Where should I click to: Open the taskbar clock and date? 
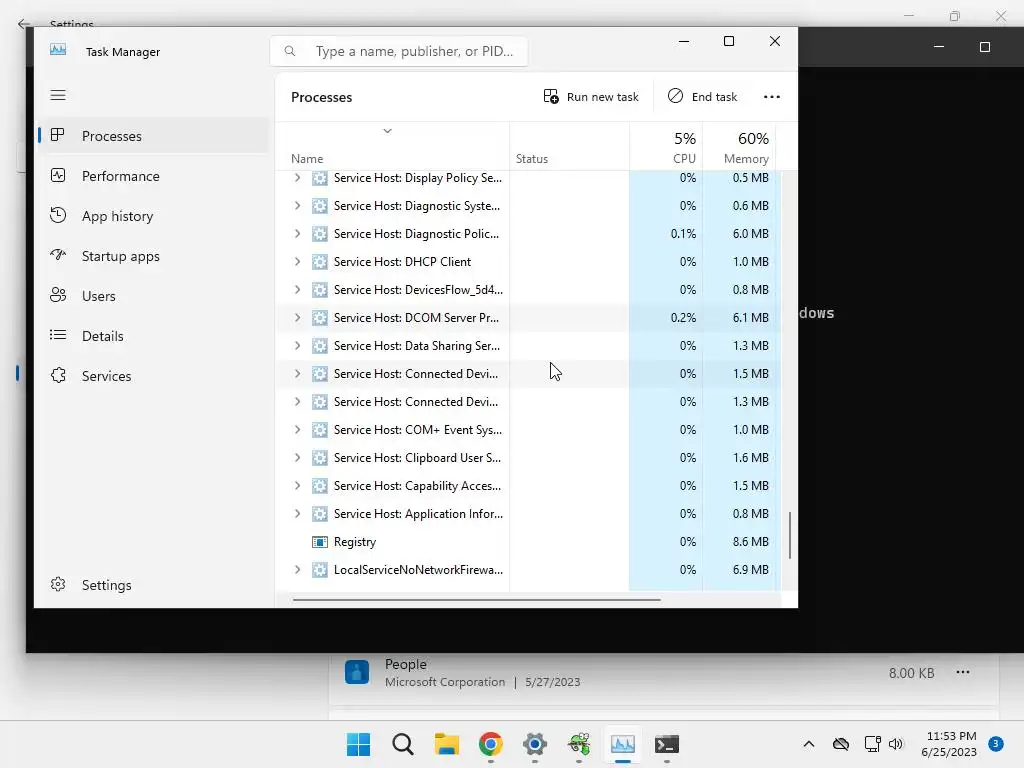[x=950, y=744]
